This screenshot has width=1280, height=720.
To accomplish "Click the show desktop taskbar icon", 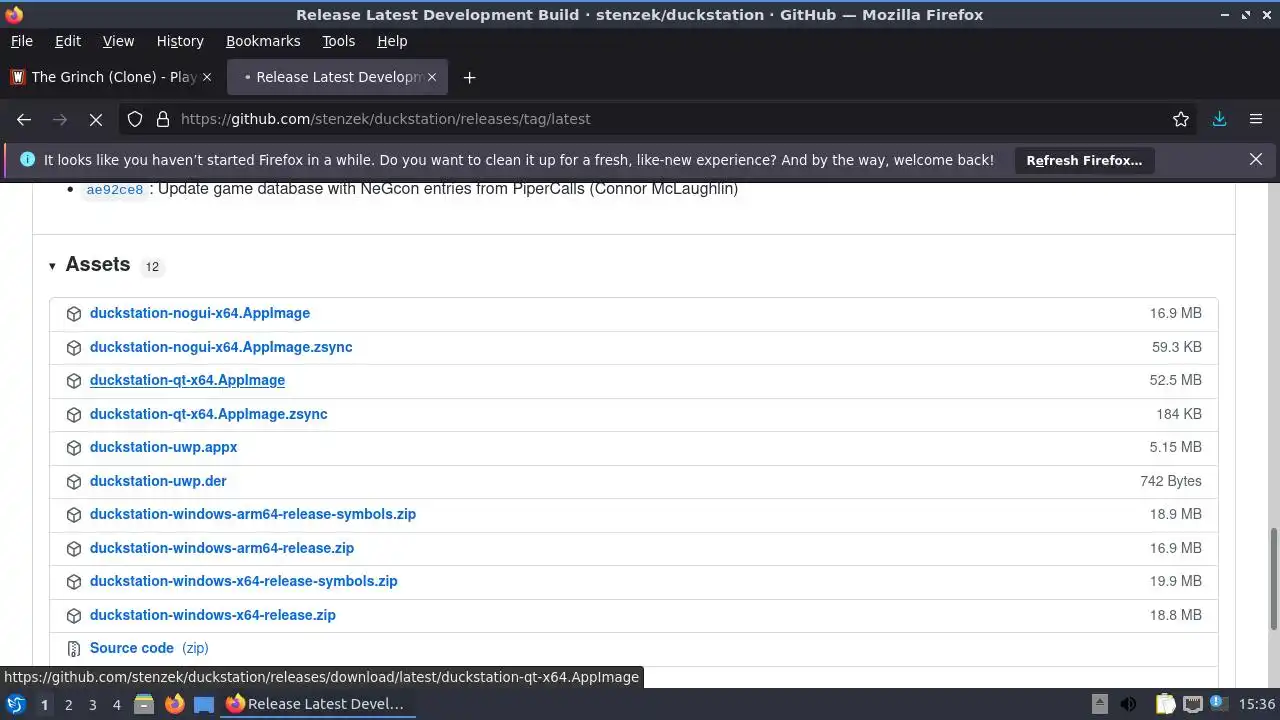I will (204, 704).
